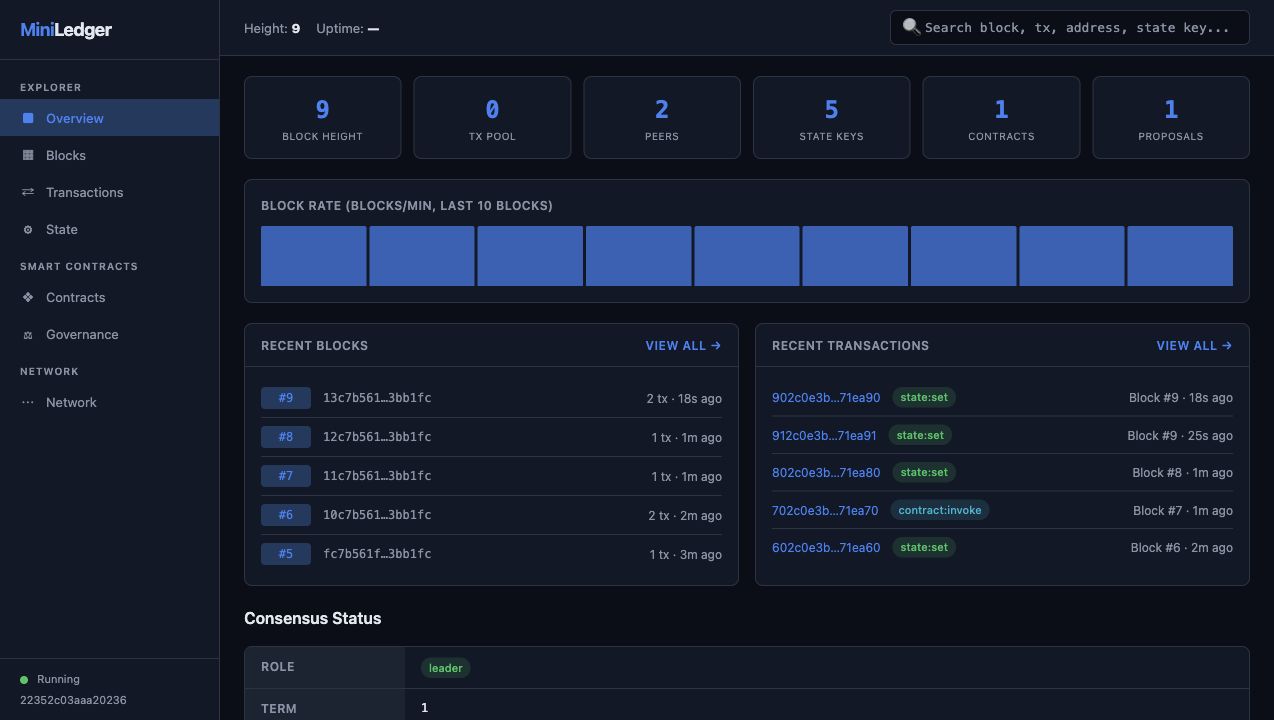Click the last bar in block rate chart

coord(1180,256)
